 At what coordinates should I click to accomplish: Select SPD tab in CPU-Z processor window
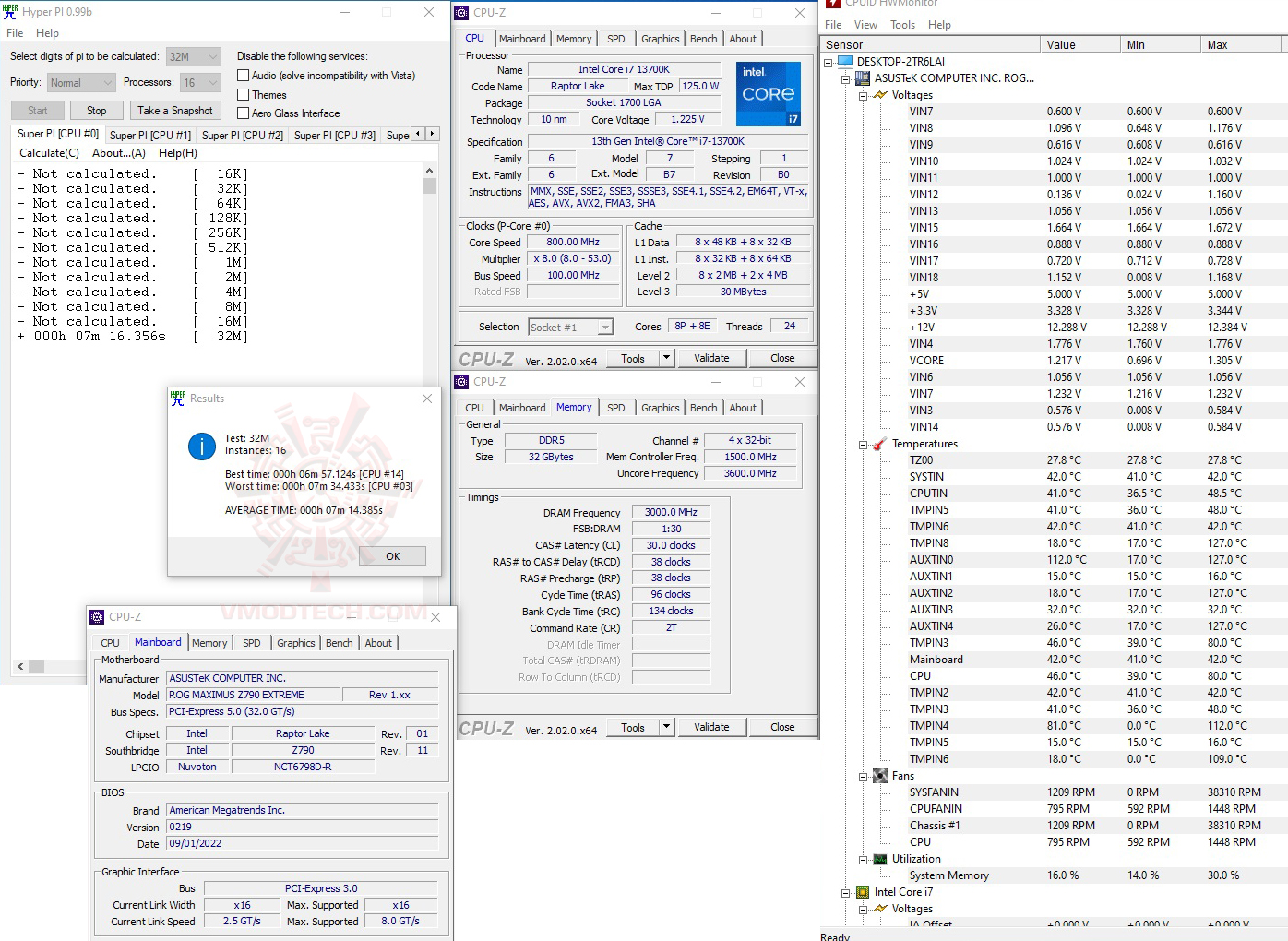click(x=616, y=39)
